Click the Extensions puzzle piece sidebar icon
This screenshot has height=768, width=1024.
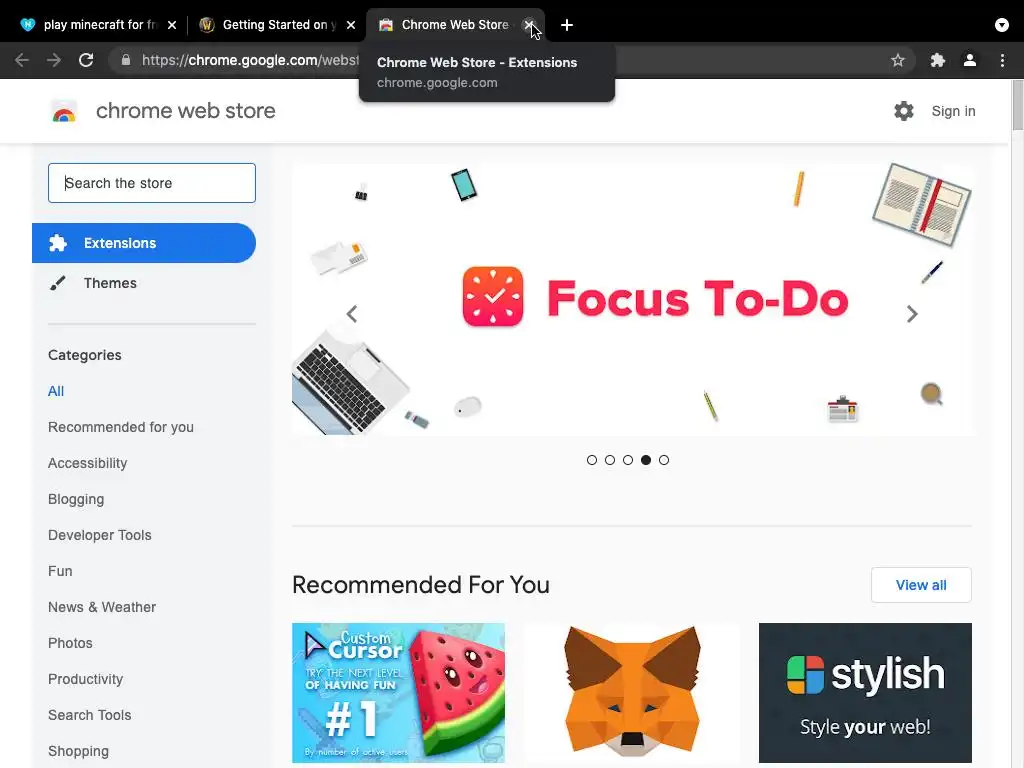pyautogui.click(x=57, y=243)
